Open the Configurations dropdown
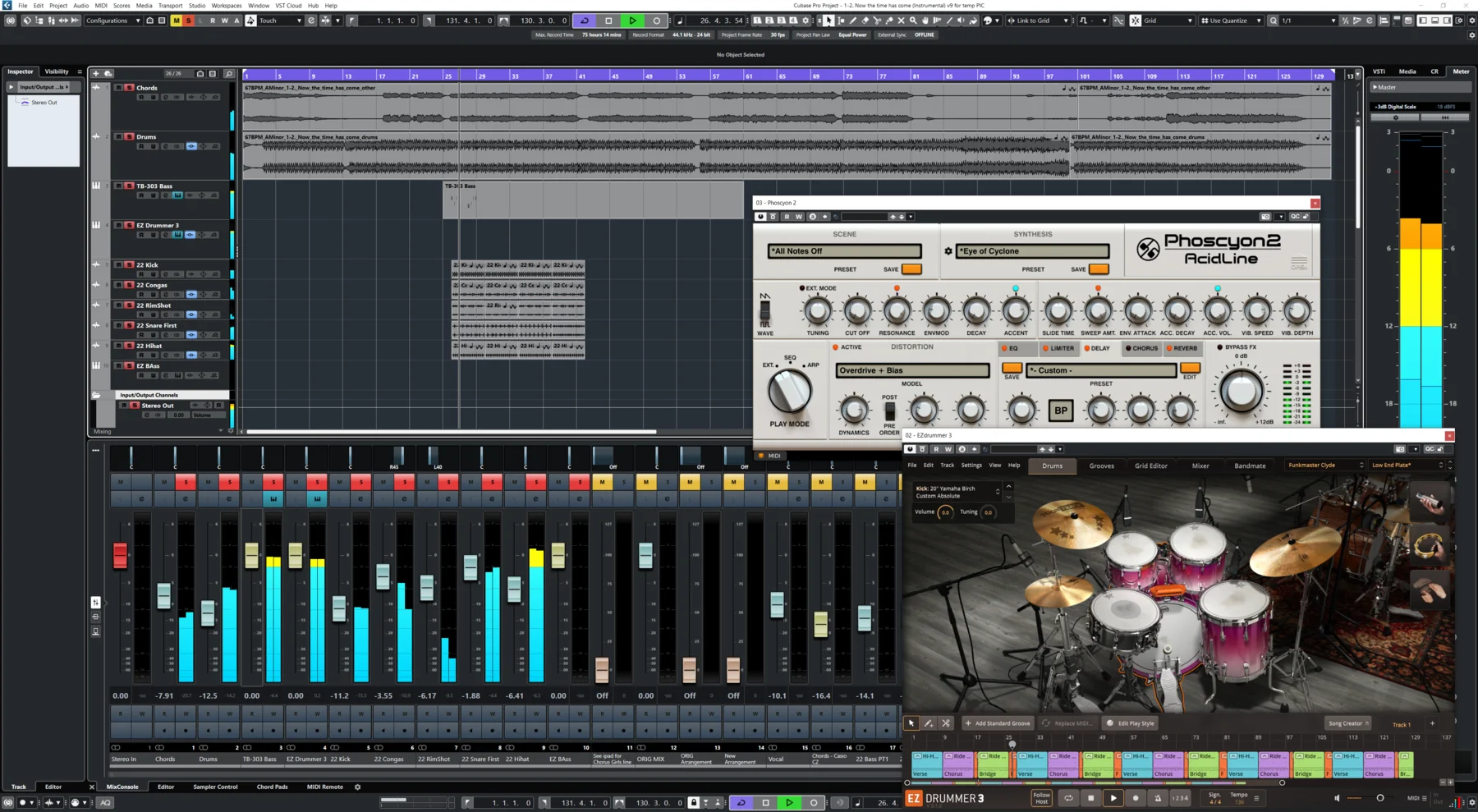Image resolution: width=1478 pixels, height=812 pixels. click(x=112, y=21)
